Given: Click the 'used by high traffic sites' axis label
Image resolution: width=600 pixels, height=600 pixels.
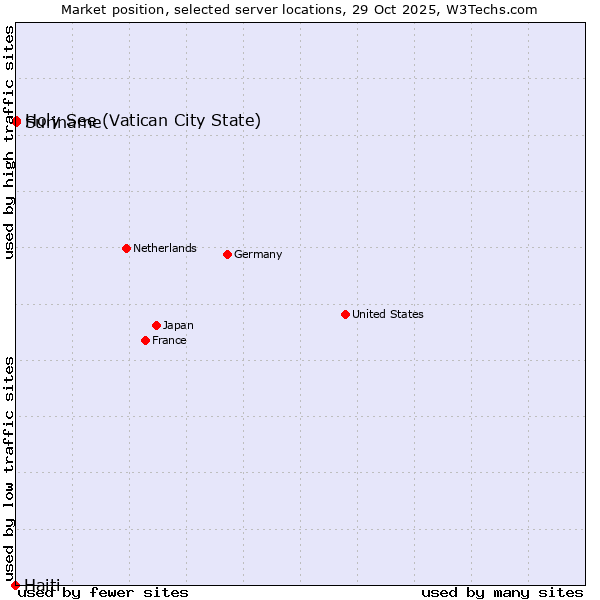Looking at the screenshot, I should [x=9, y=142].
